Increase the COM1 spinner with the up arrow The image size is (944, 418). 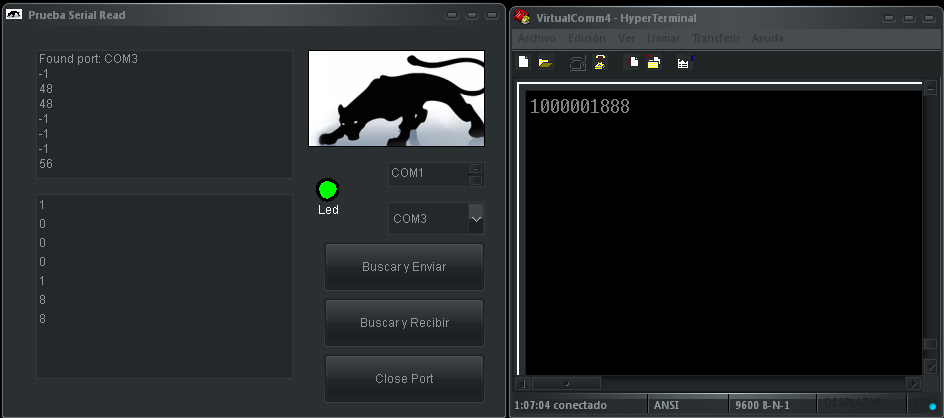[x=476, y=169]
